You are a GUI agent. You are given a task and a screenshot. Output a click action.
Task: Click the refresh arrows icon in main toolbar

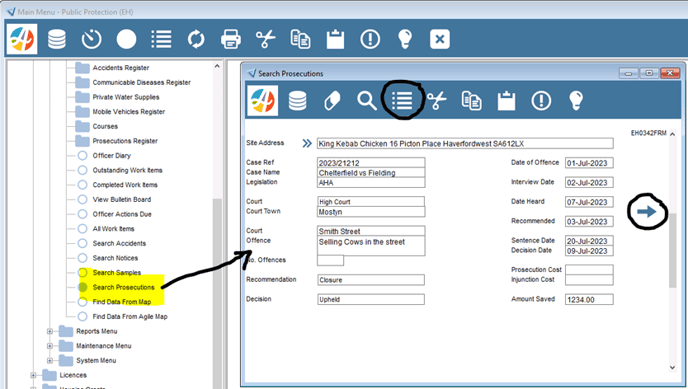coord(196,39)
